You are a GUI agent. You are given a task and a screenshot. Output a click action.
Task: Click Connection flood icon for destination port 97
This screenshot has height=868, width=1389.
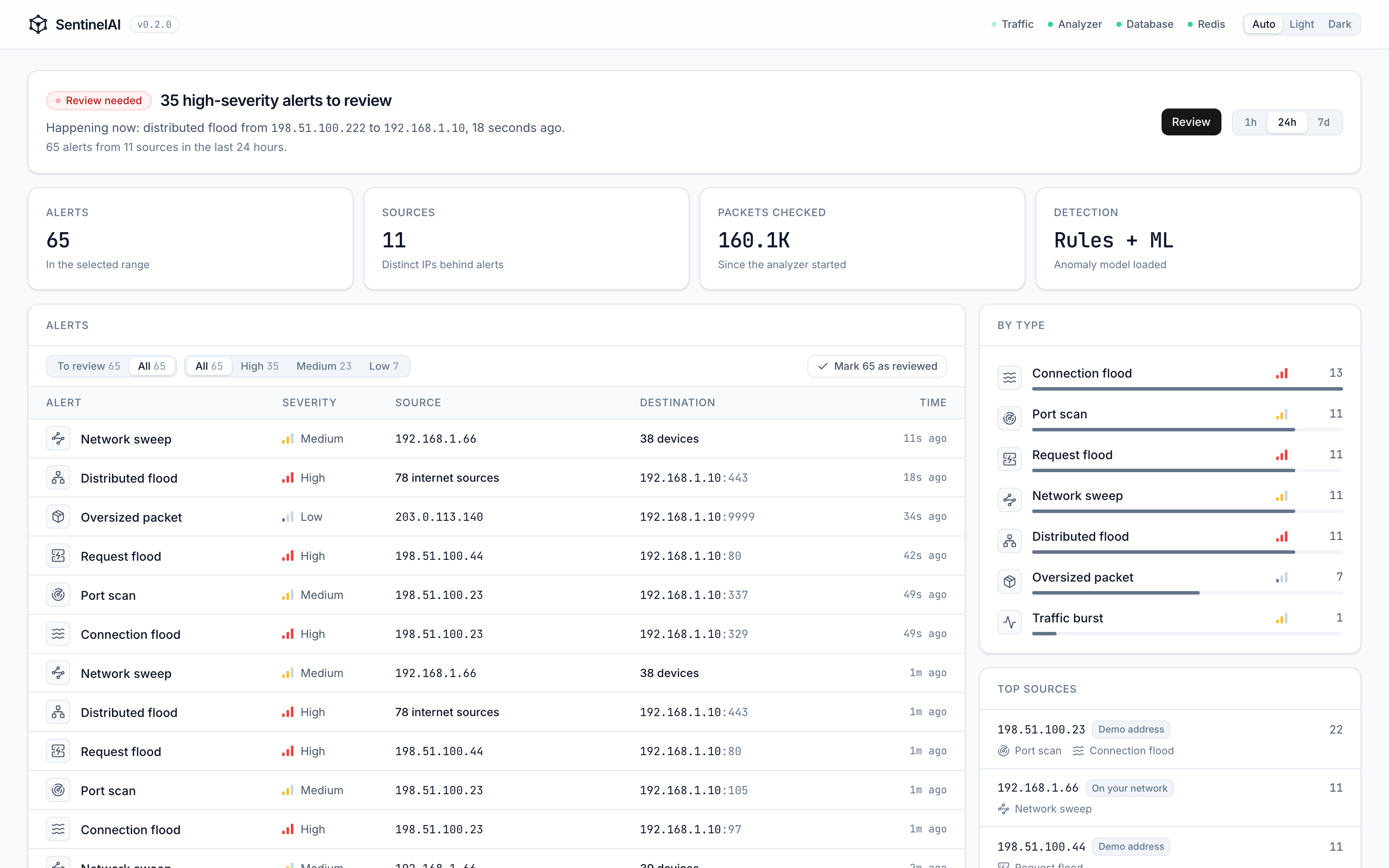(x=58, y=829)
